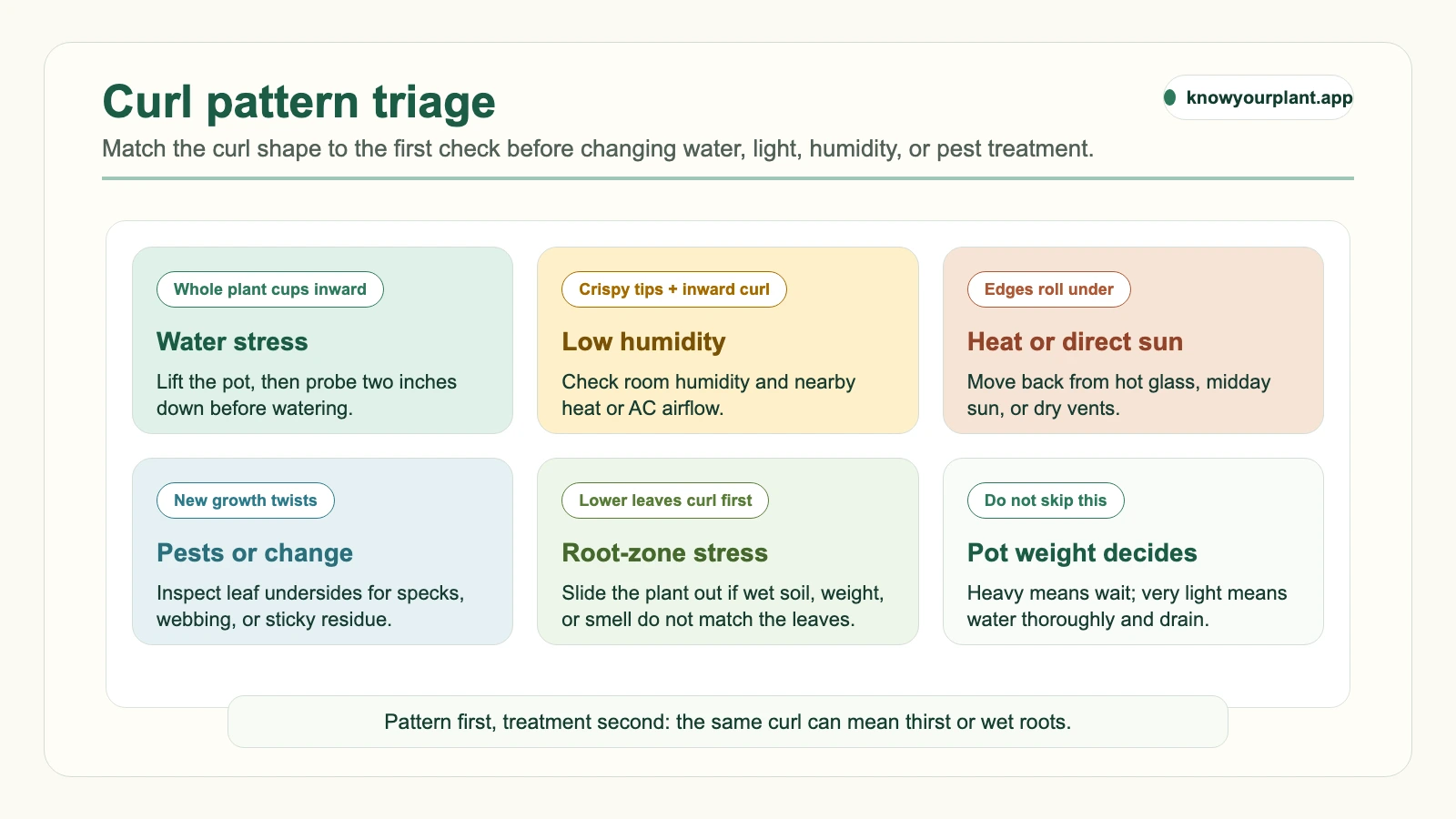Click the 'Pattern first, treatment second' banner
Image resolution: width=1456 pixels, height=819 pixels.
click(728, 722)
